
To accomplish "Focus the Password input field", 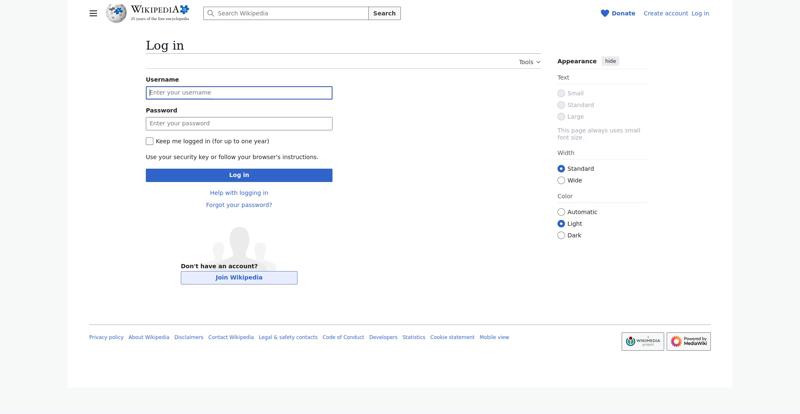I will click(x=239, y=124).
